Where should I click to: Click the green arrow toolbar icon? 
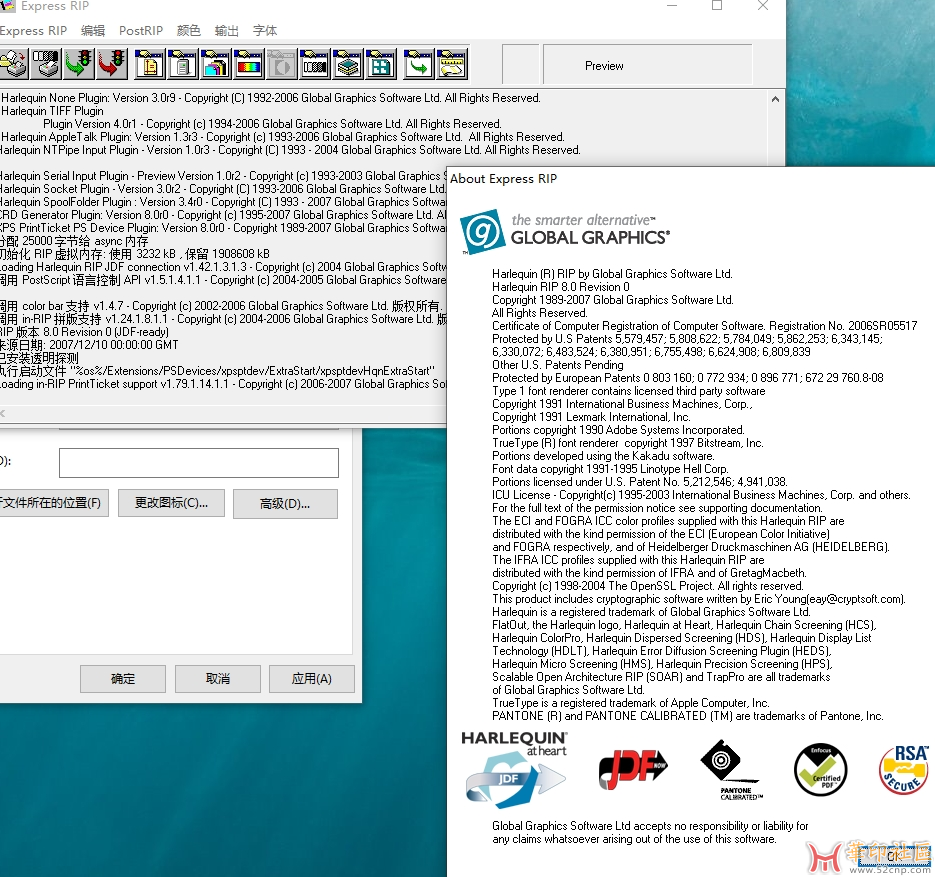tap(418, 65)
